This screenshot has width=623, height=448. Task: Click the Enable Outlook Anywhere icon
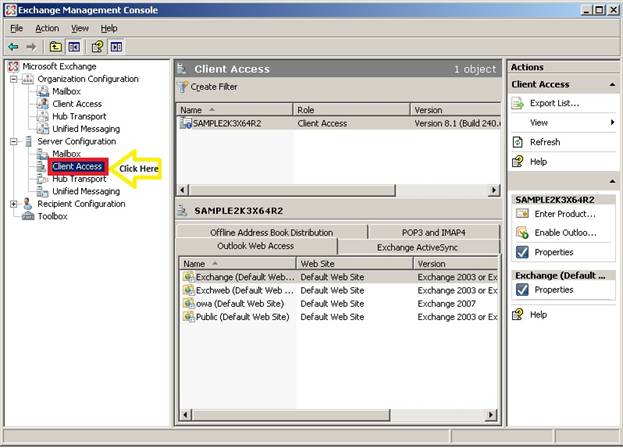tap(522, 232)
